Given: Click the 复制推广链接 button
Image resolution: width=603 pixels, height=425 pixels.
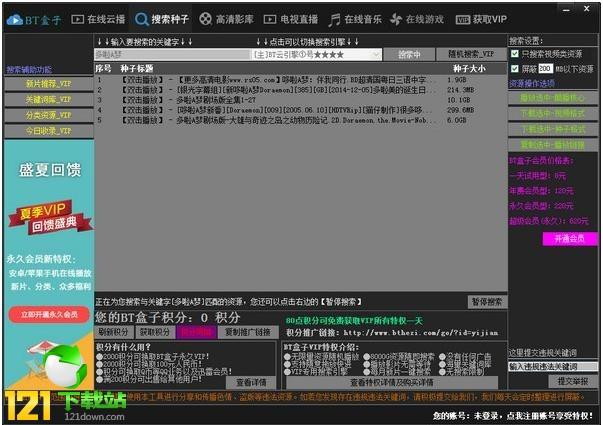Looking at the screenshot, I should click(x=248, y=332).
